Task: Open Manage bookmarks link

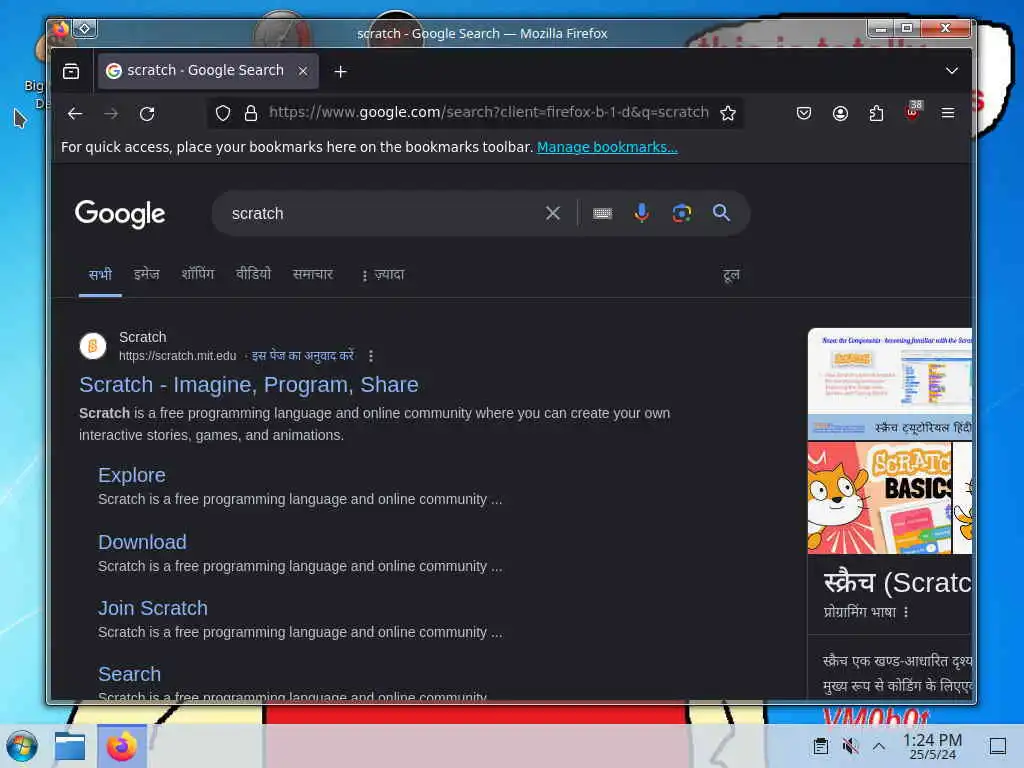Action: point(607,147)
